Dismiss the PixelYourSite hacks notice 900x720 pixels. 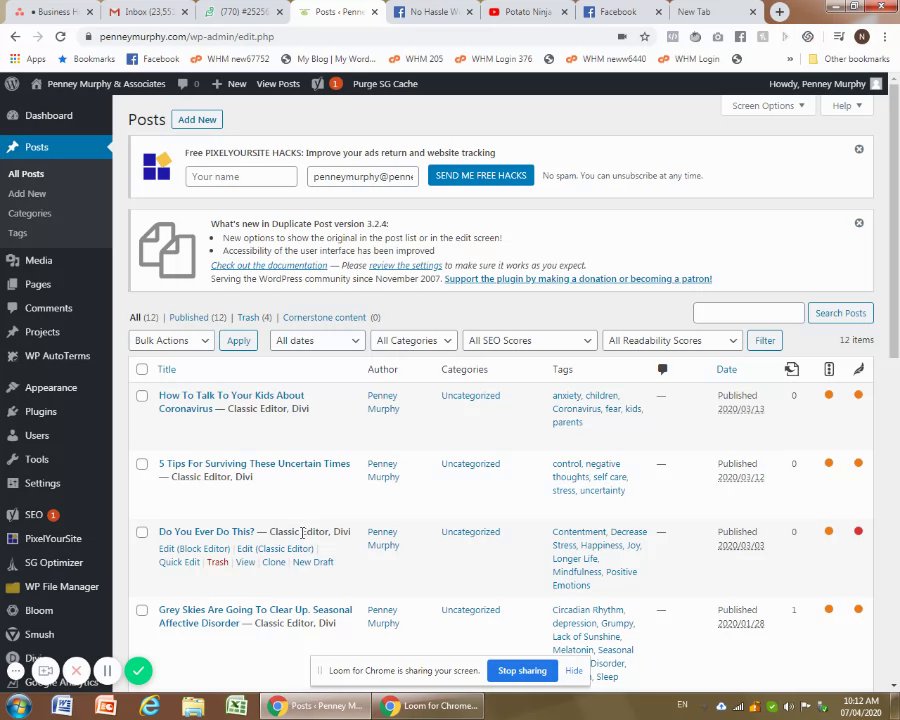859,149
